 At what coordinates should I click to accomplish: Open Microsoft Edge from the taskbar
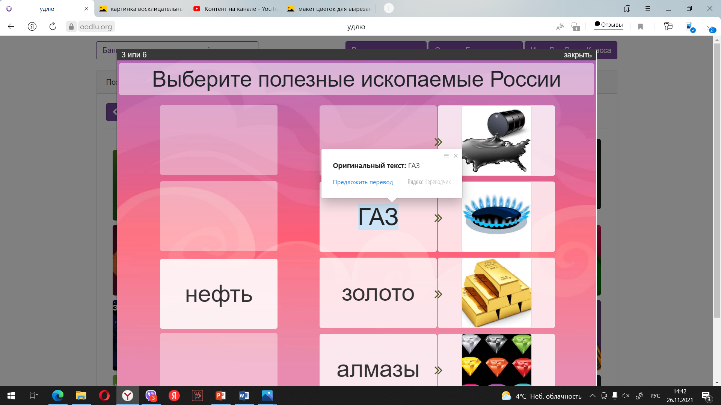(x=58, y=395)
